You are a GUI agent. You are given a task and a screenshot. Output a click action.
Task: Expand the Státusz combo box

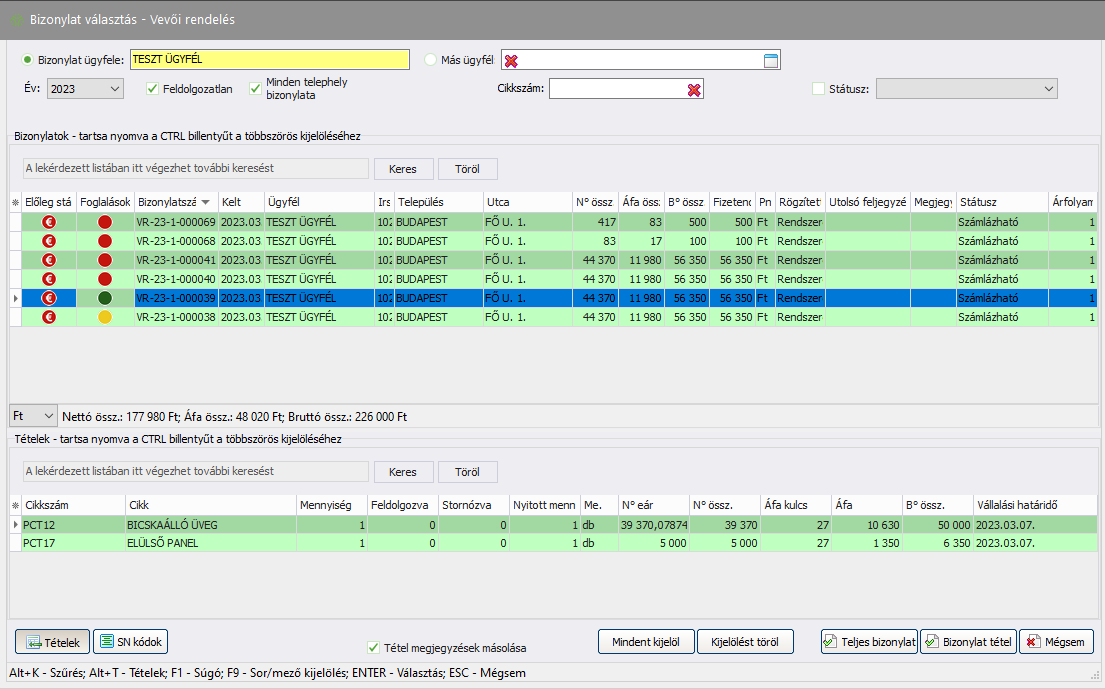[x=1047, y=89]
